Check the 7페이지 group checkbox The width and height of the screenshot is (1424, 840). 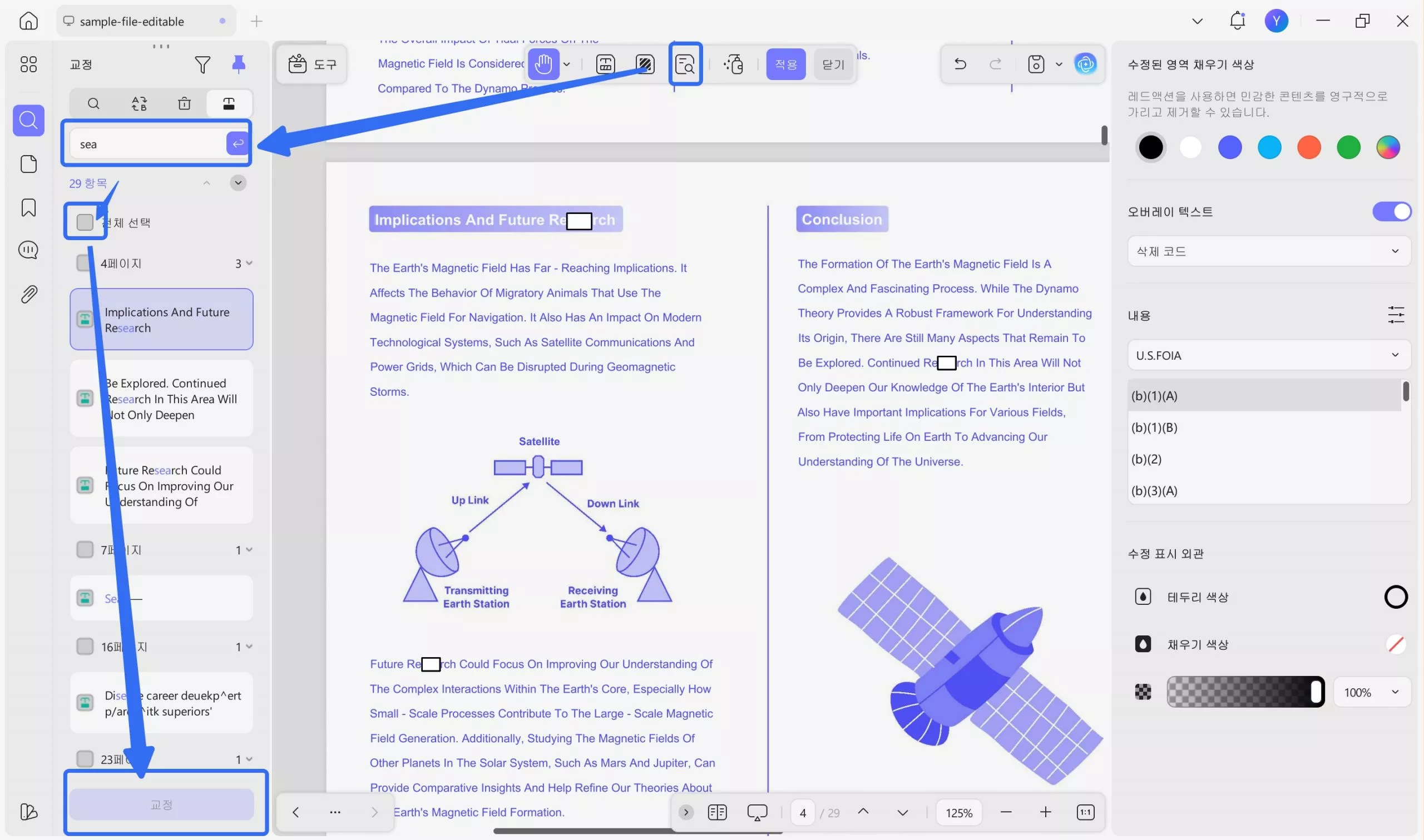coord(85,550)
